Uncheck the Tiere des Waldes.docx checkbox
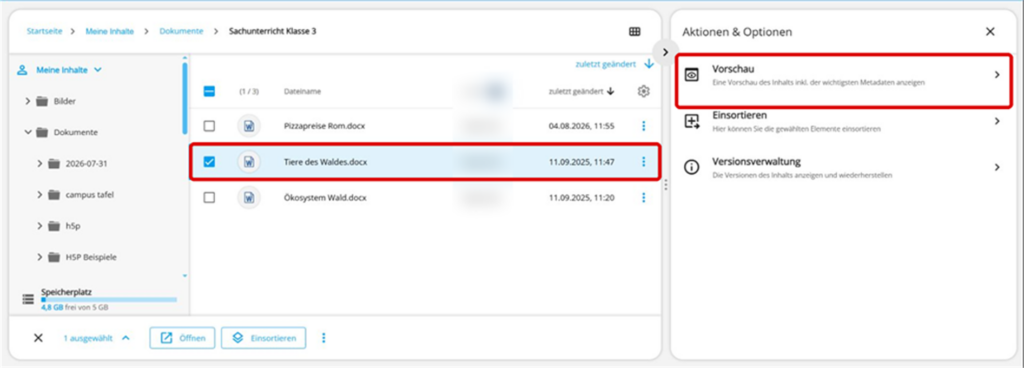Image resolution: width=1024 pixels, height=368 pixels. tap(209, 162)
